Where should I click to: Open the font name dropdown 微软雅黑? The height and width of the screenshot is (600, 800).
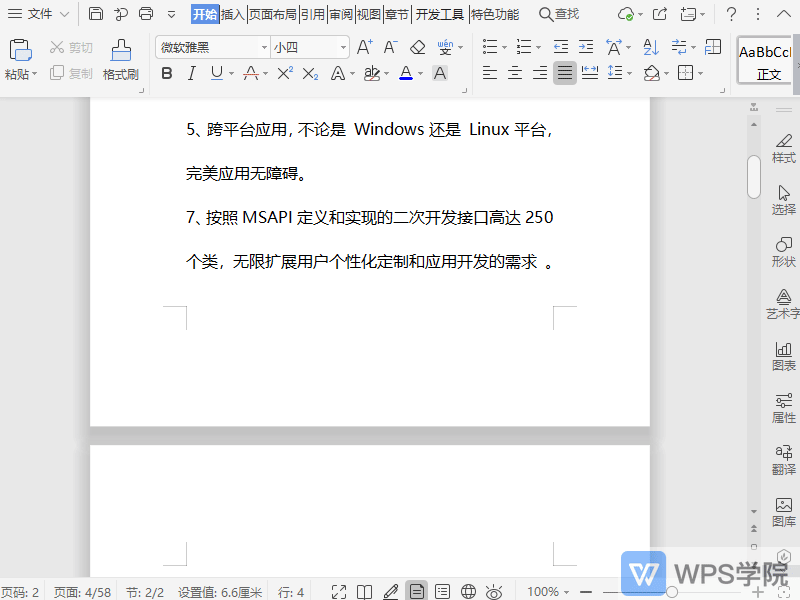[263, 47]
